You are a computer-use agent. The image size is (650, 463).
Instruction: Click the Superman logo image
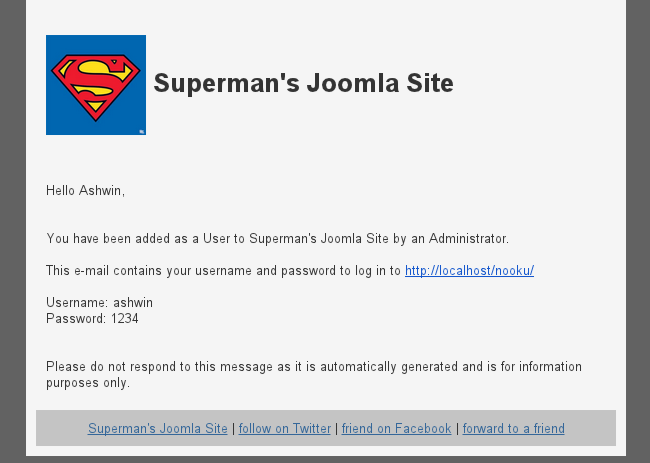[96, 85]
